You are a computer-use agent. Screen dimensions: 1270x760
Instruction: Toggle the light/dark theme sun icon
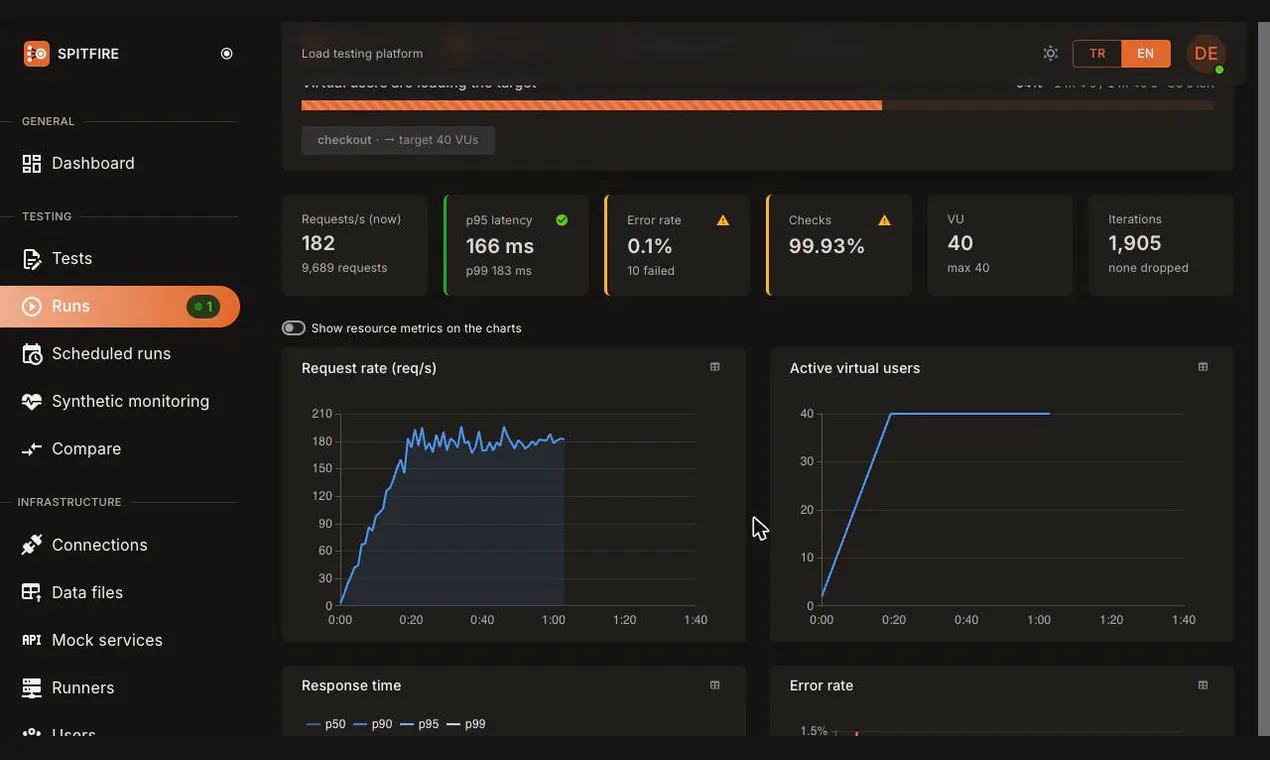[x=1050, y=54]
